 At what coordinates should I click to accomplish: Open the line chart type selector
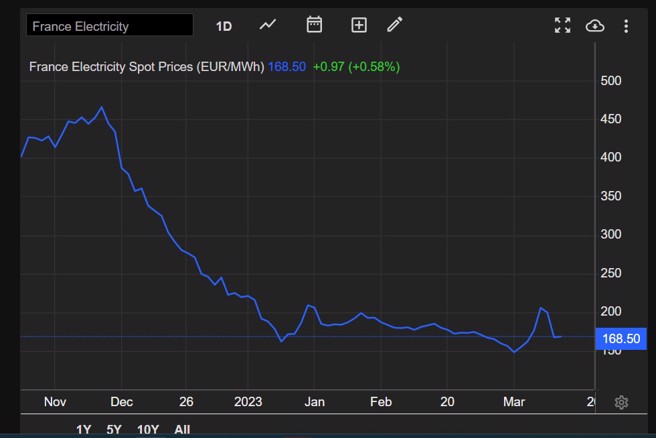click(x=268, y=25)
